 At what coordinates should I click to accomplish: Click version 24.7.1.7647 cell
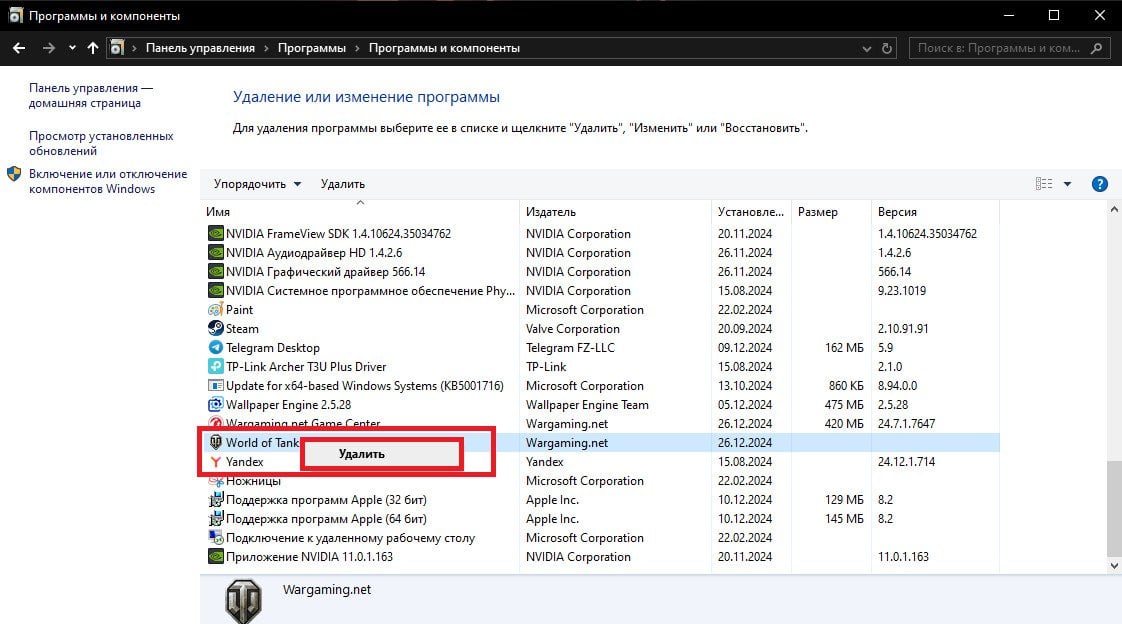(906, 424)
